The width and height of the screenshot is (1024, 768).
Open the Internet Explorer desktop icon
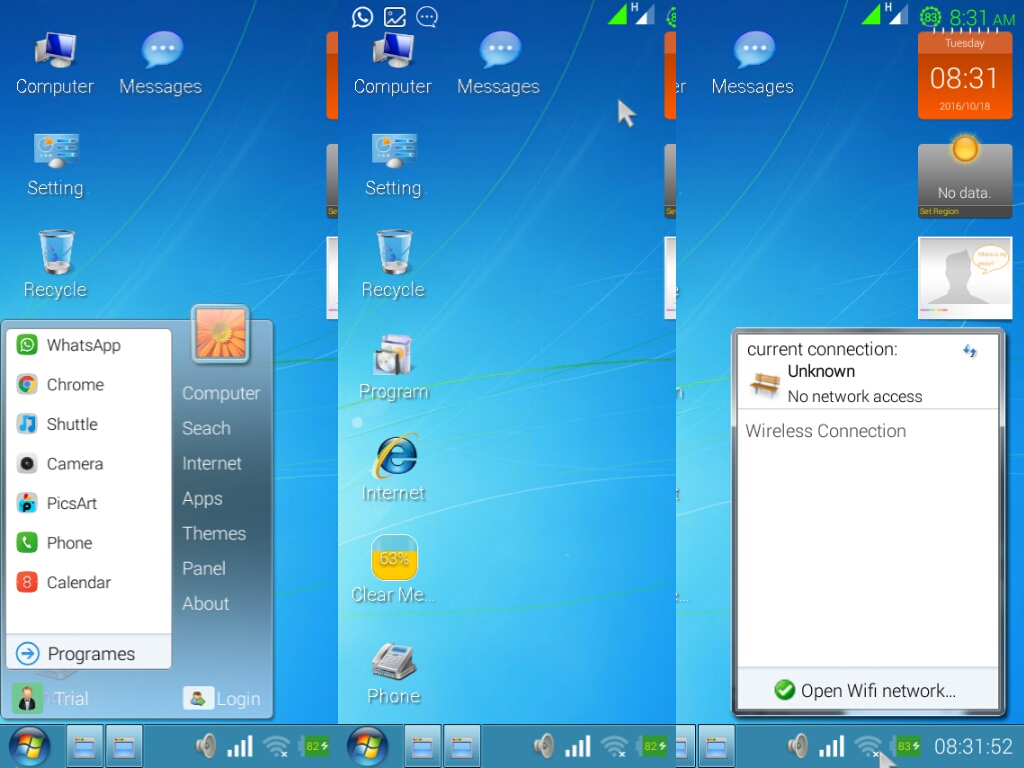pyautogui.click(x=394, y=468)
